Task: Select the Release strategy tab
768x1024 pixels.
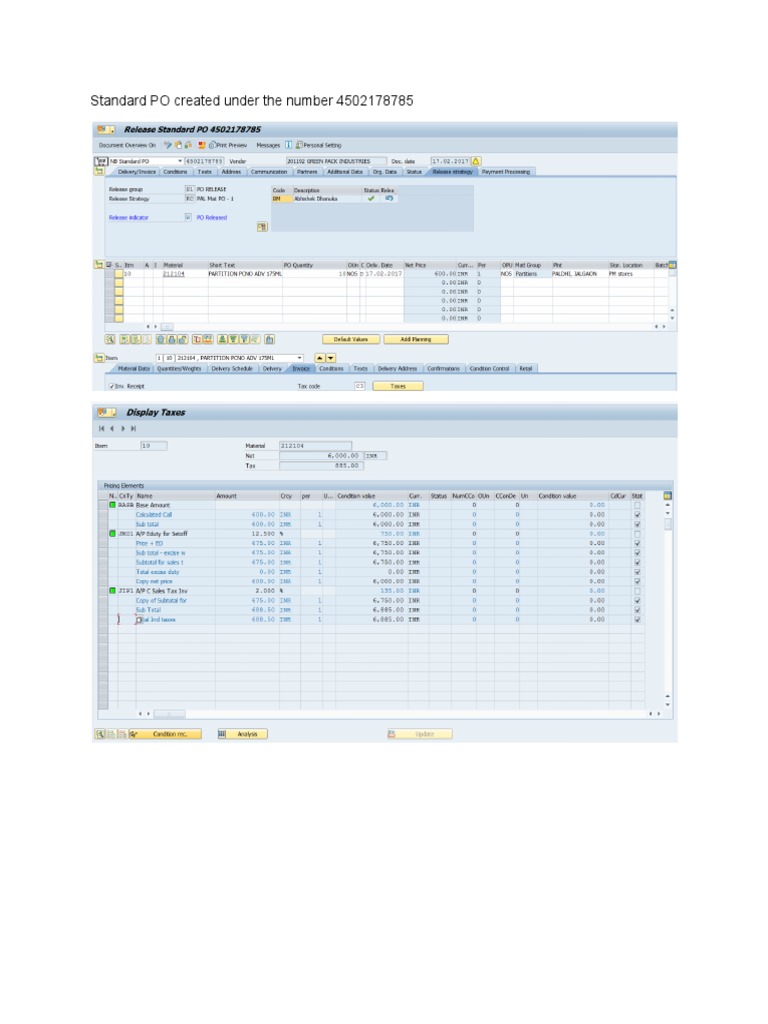Action: coord(452,172)
